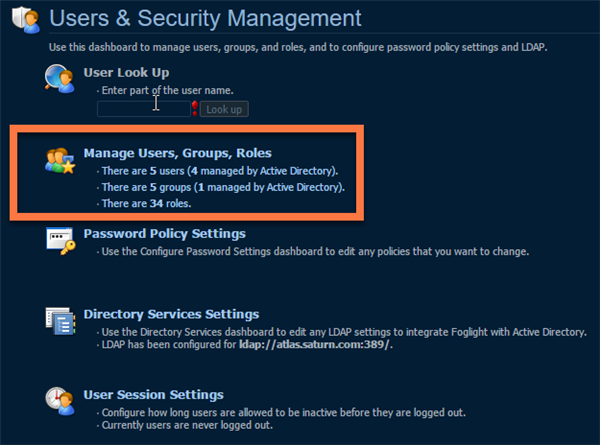Focus the user name search field
The height and width of the screenshot is (445, 600).
[144, 109]
